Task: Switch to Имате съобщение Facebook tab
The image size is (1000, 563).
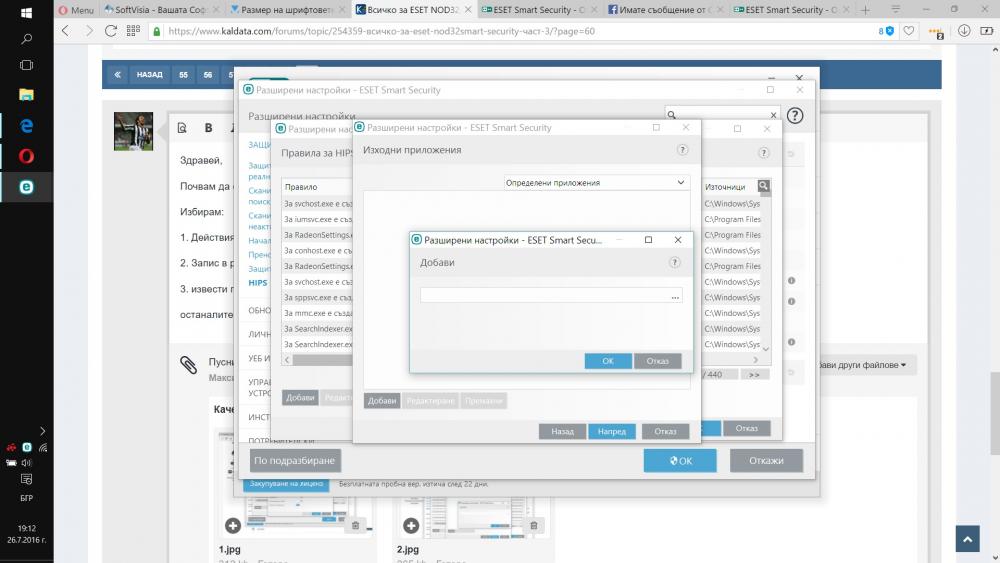Action: [x=665, y=10]
